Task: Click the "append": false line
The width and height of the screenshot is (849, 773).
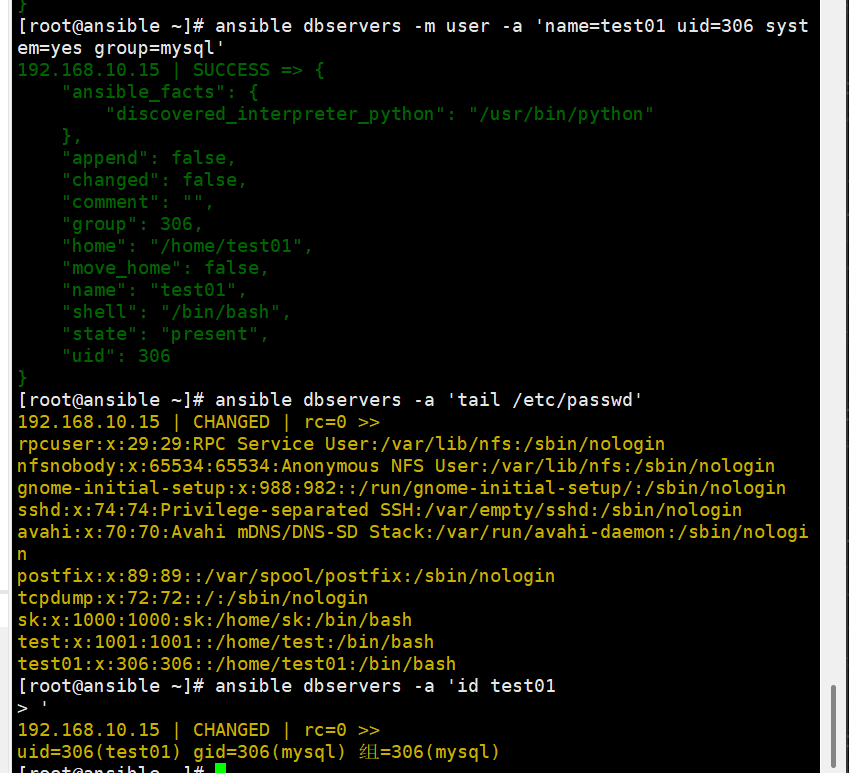Action: (x=149, y=158)
